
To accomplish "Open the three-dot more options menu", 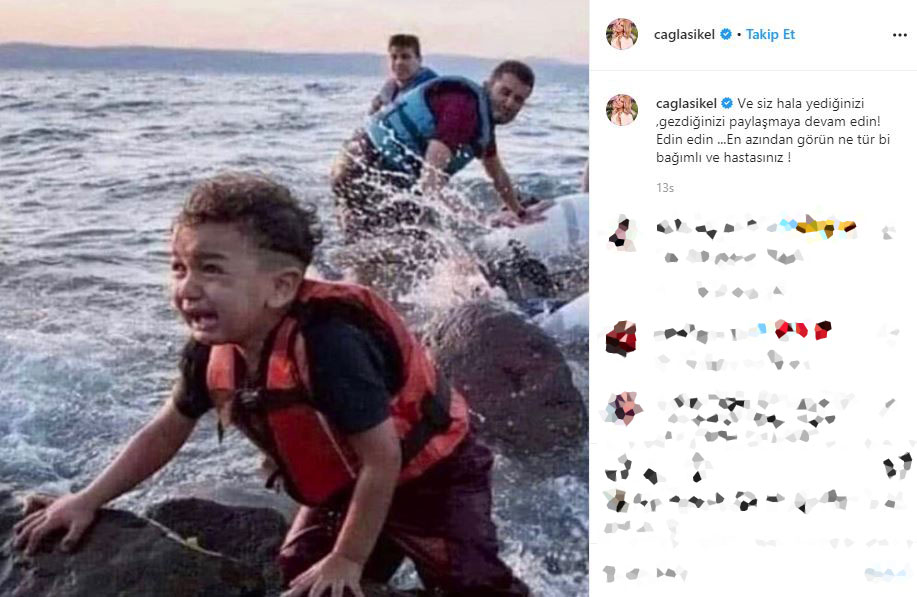I will (899, 35).
